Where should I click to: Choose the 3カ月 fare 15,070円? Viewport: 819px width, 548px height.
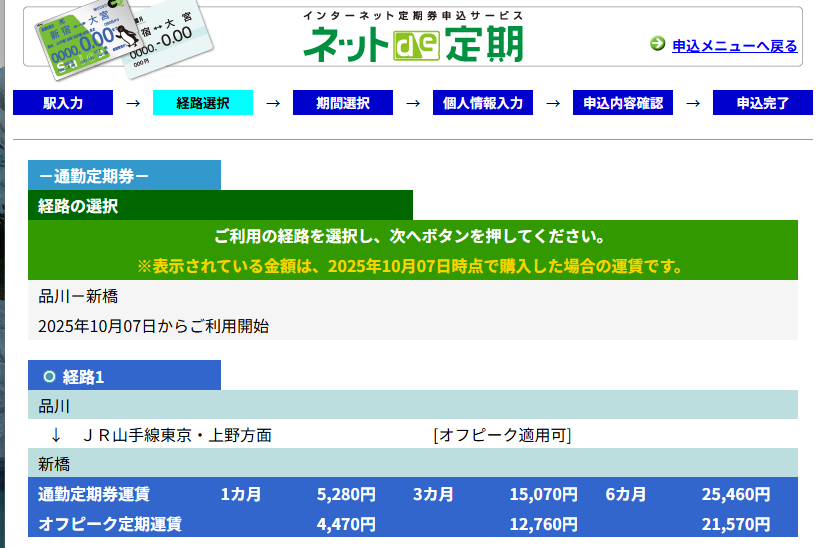(x=543, y=494)
